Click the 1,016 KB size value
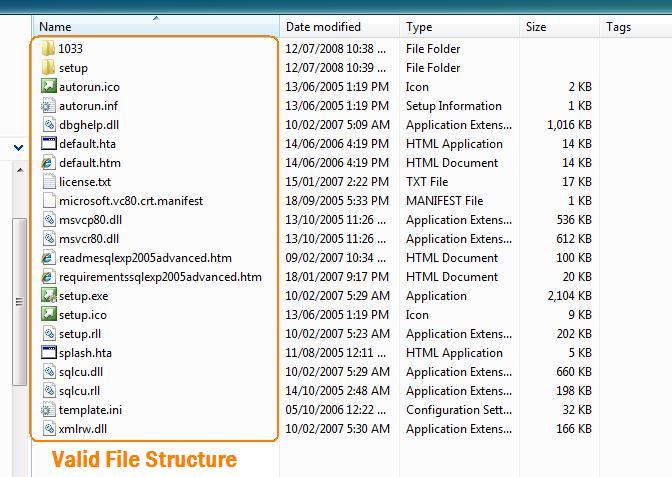Screen dimensions: 672x477 click(570, 125)
